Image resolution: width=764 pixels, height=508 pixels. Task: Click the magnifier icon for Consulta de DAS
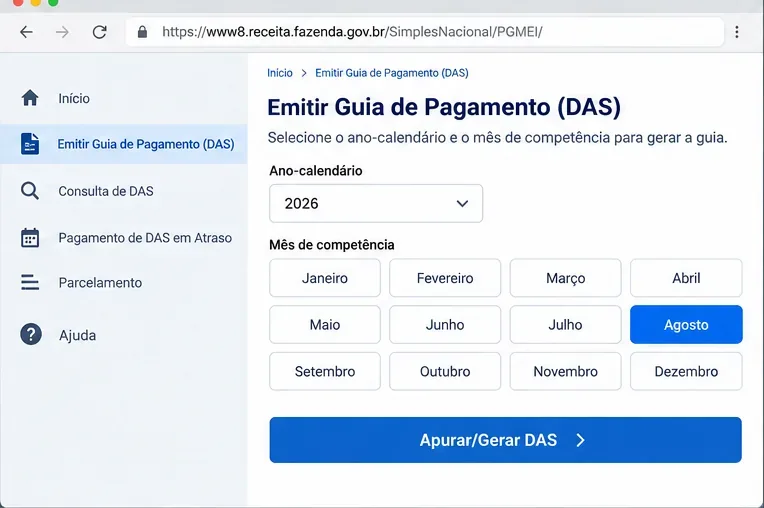[x=30, y=191]
